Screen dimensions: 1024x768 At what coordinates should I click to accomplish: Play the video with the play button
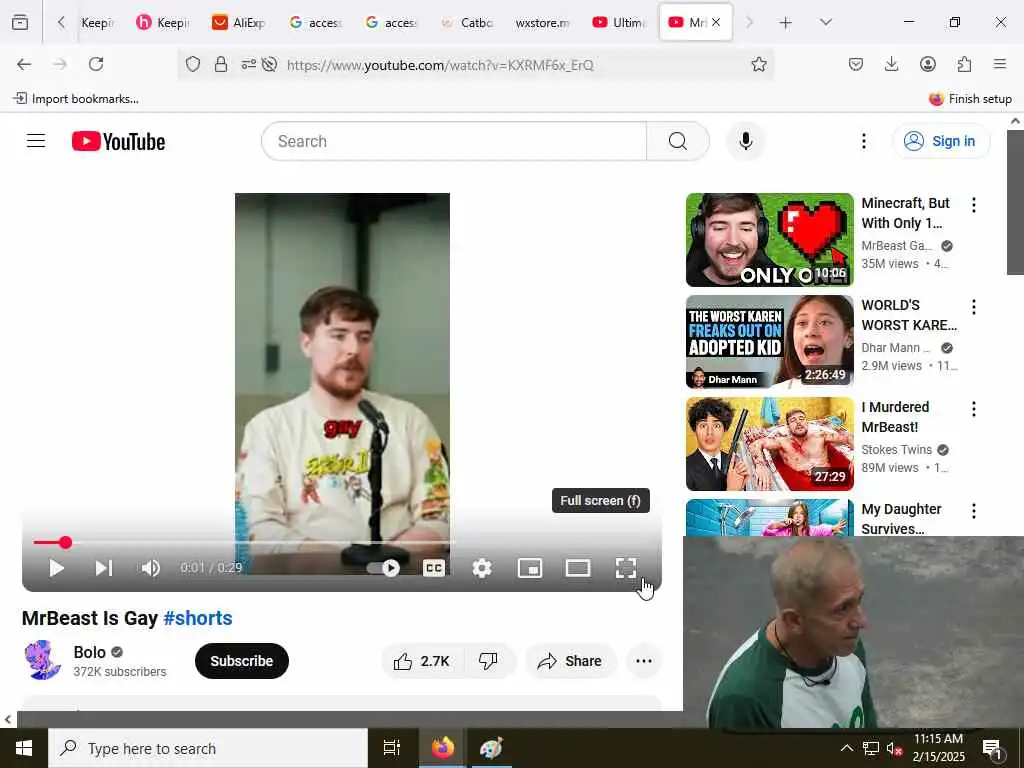57,568
